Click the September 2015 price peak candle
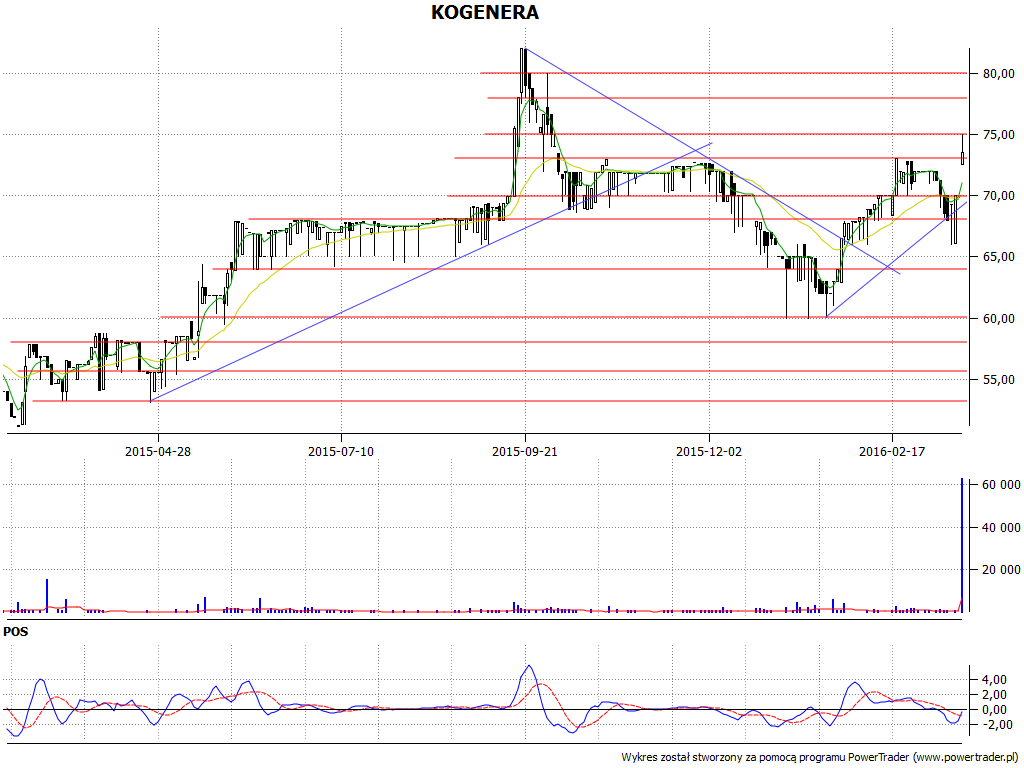1024x768 pixels. (522, 71)
